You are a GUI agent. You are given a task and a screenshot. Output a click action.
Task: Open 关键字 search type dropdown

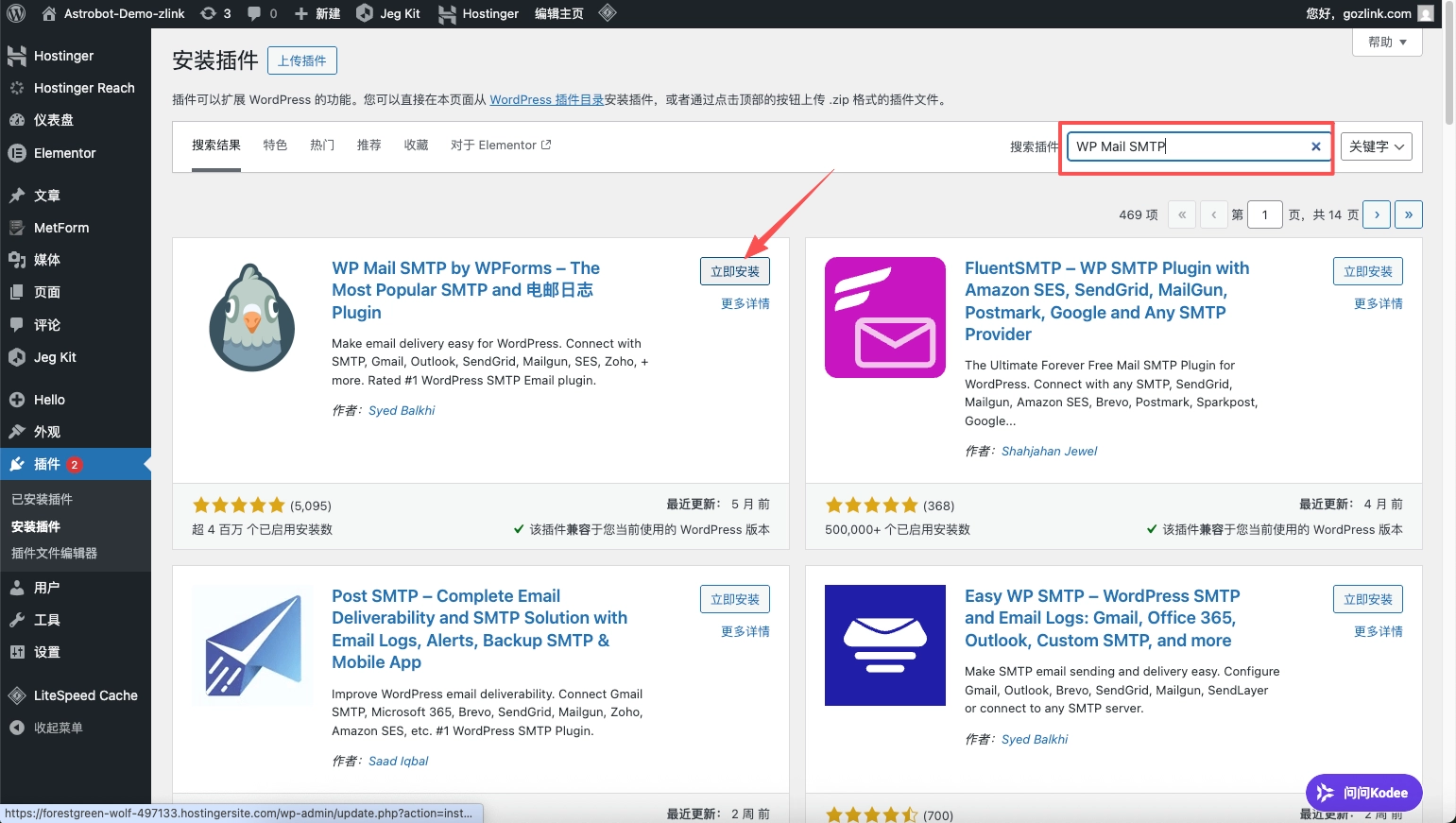(x=1377, y=146)
